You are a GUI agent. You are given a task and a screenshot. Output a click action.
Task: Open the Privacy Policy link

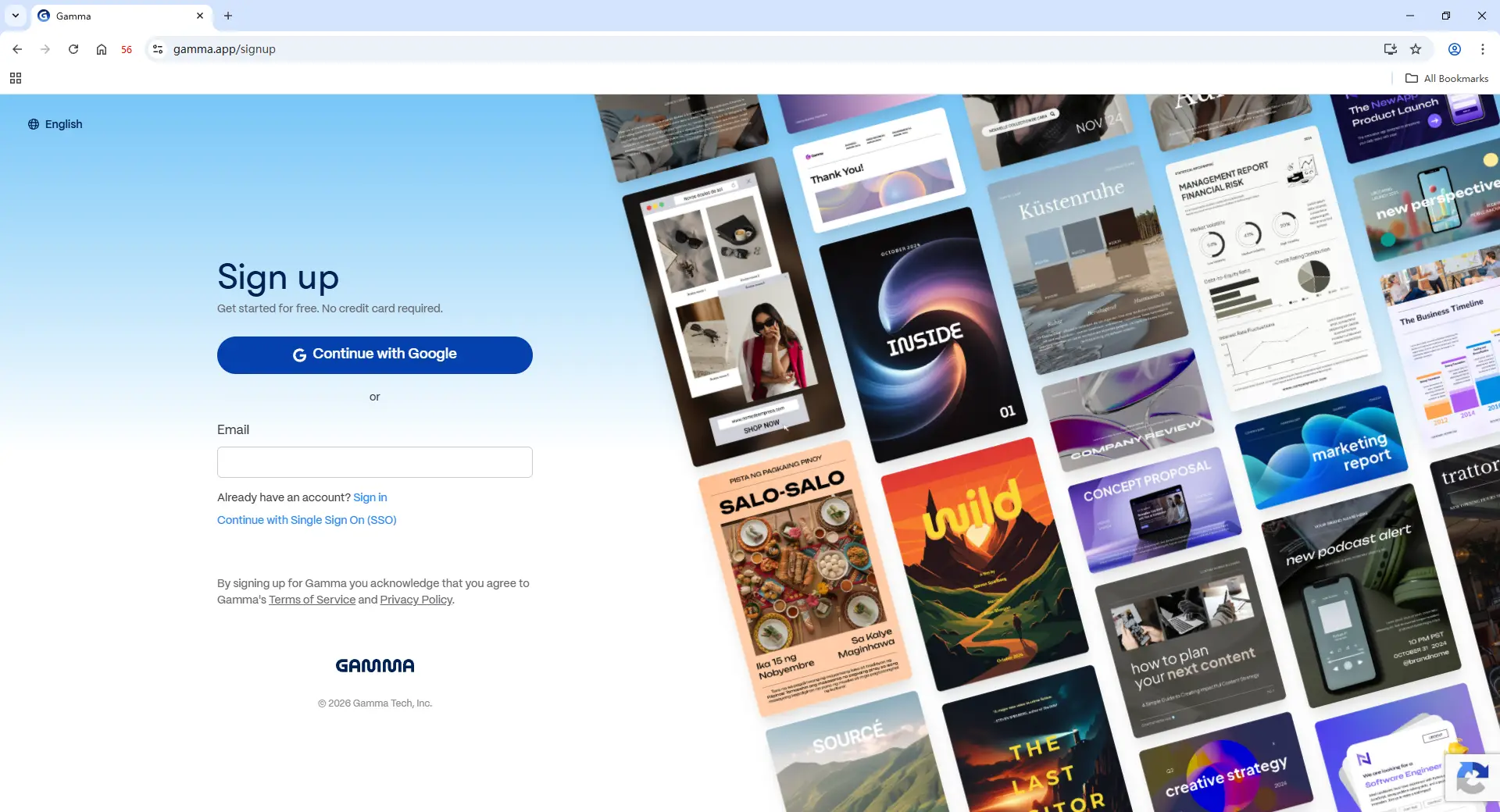point(416,600)
